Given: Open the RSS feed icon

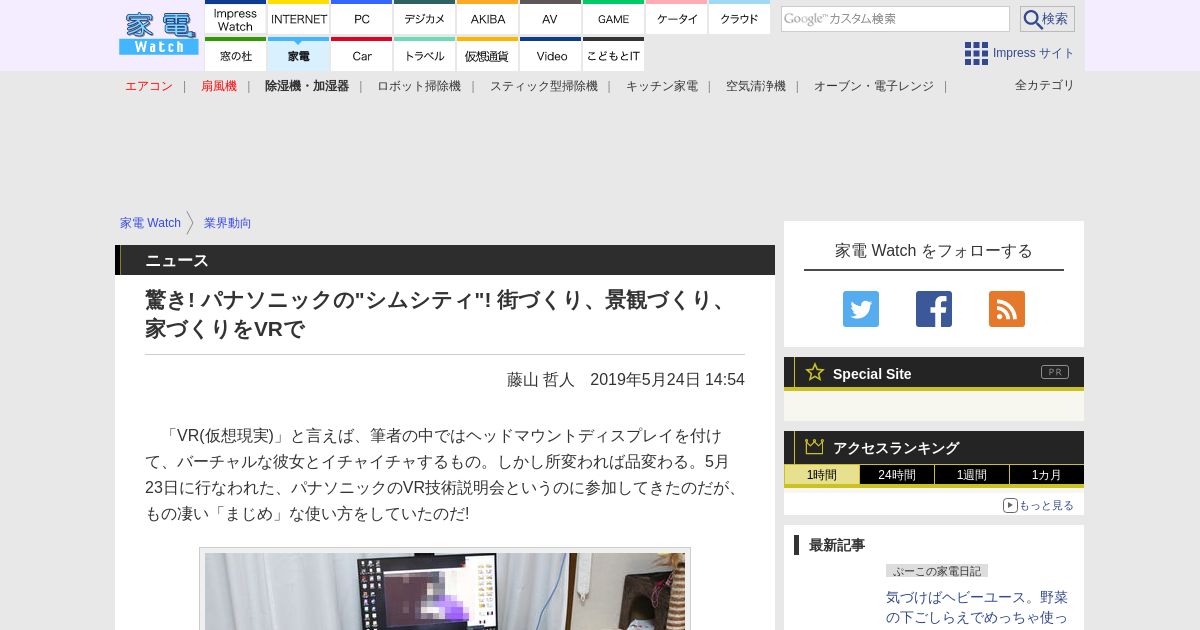Looking at the screenshot, I should pos(1007,309).
